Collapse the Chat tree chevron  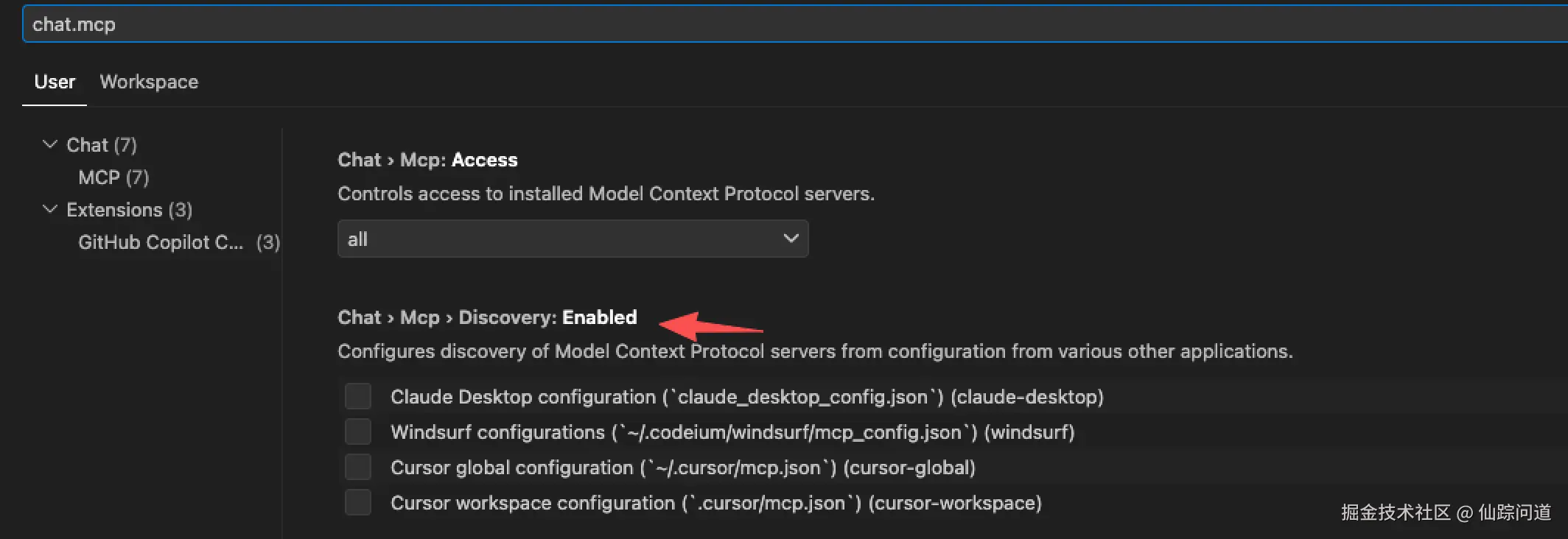click(50, 144)
